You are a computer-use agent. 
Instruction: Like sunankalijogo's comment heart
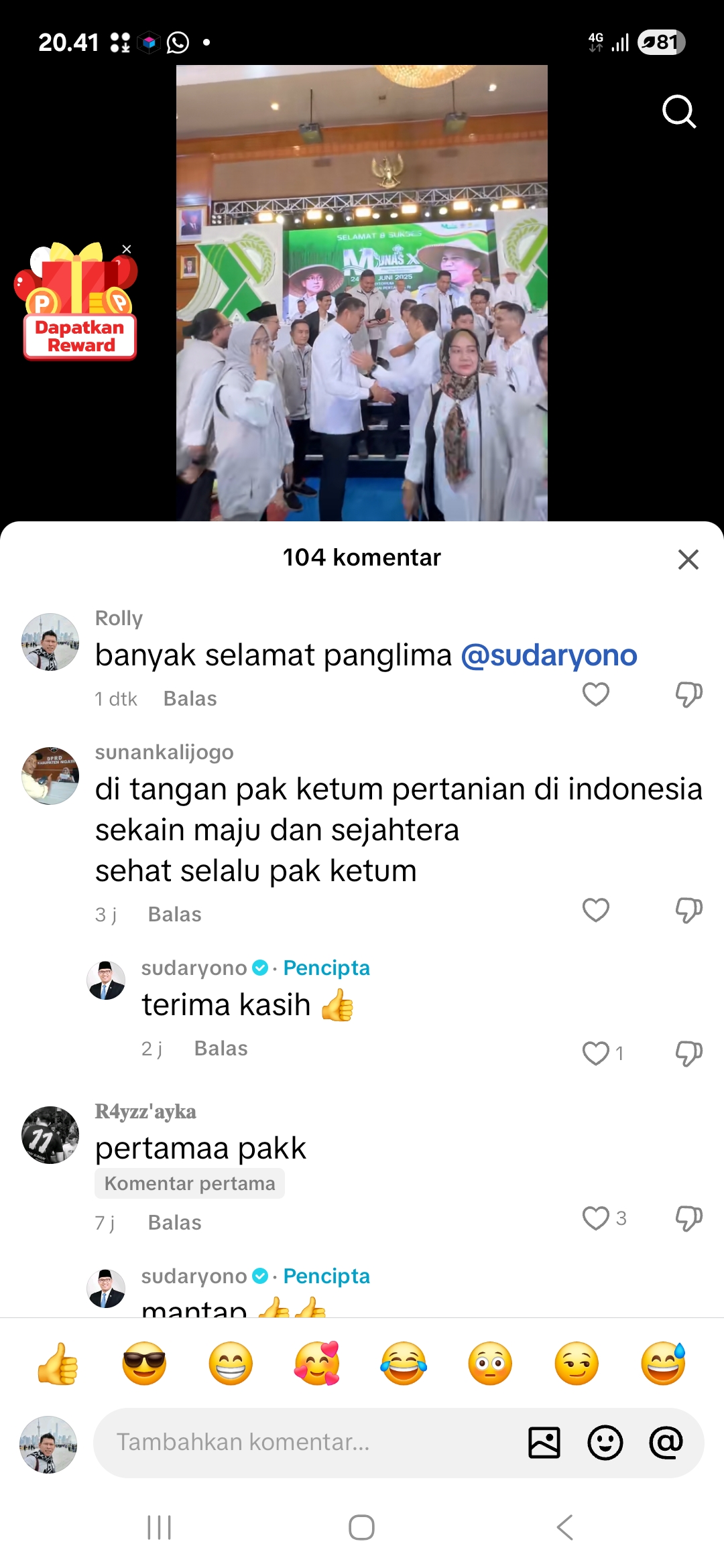tap(595, 910)
